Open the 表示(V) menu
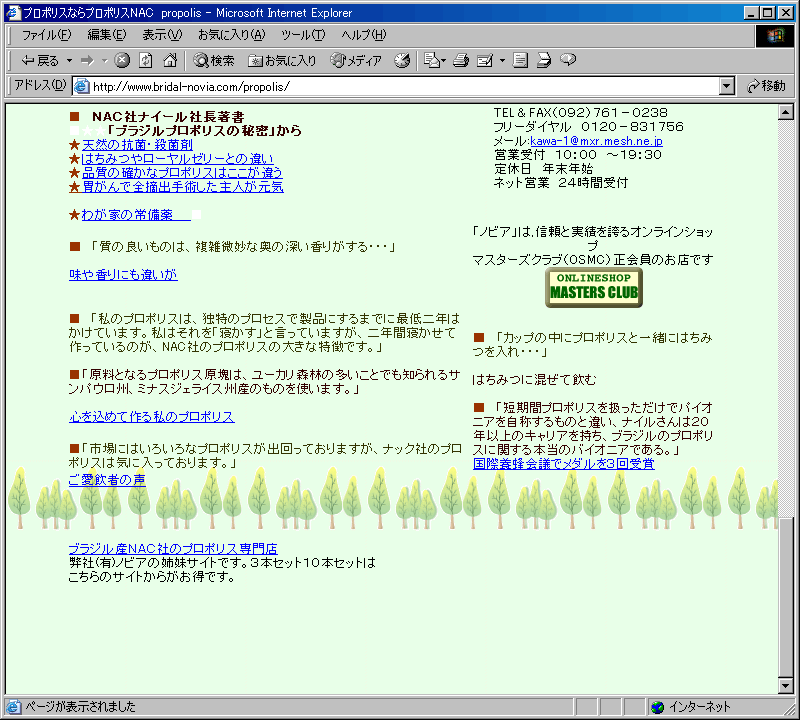This screenshot has width=800, height=720. click(162, 35)
